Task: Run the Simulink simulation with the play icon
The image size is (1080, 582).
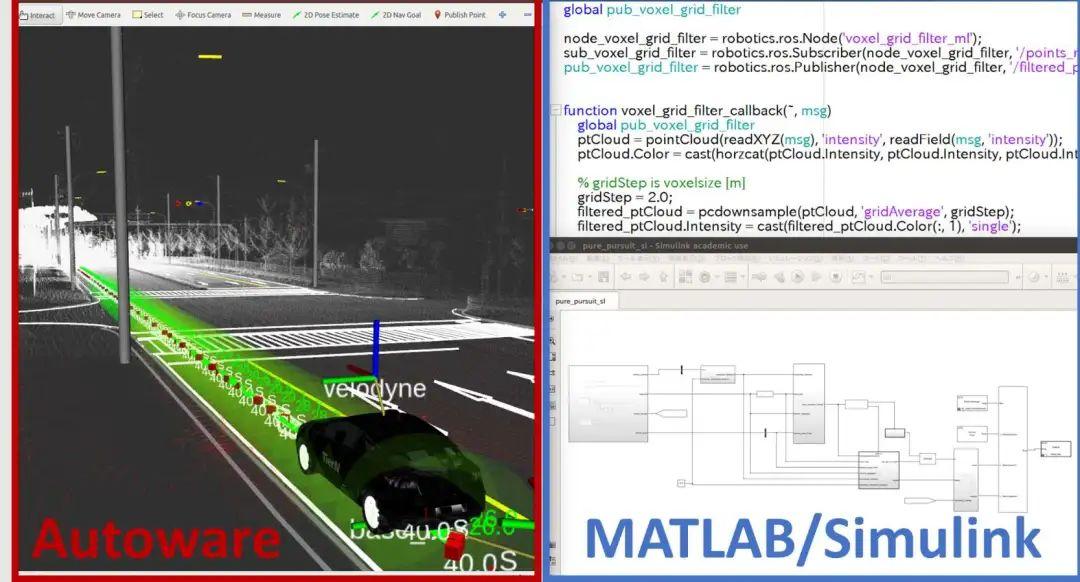Action: coord(797,278)
